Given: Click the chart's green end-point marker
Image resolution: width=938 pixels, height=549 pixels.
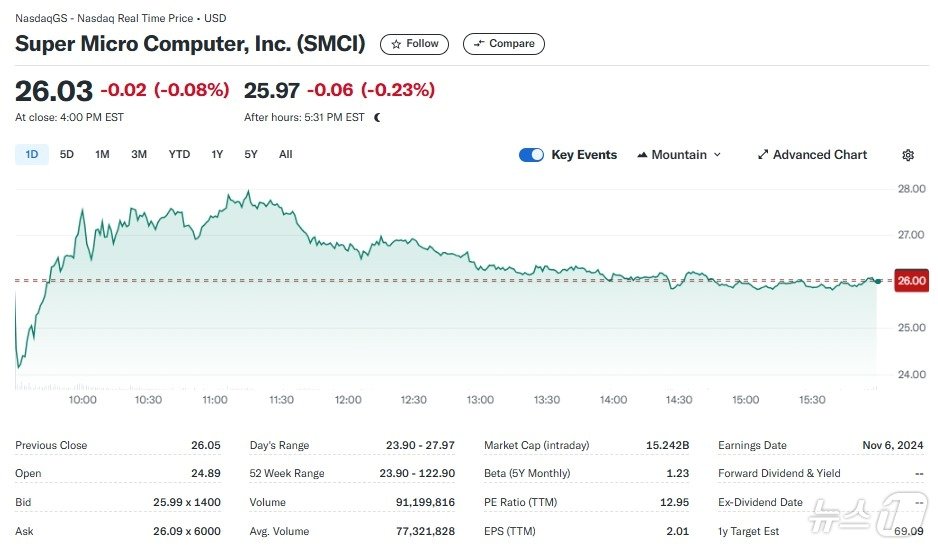Looking at the screenshot, I should point(877,281).
